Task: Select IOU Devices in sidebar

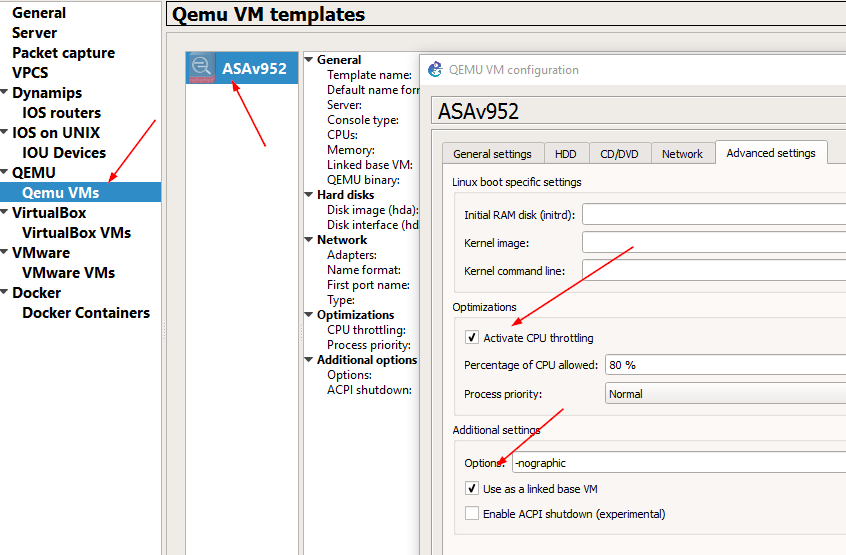Action: 64,152
